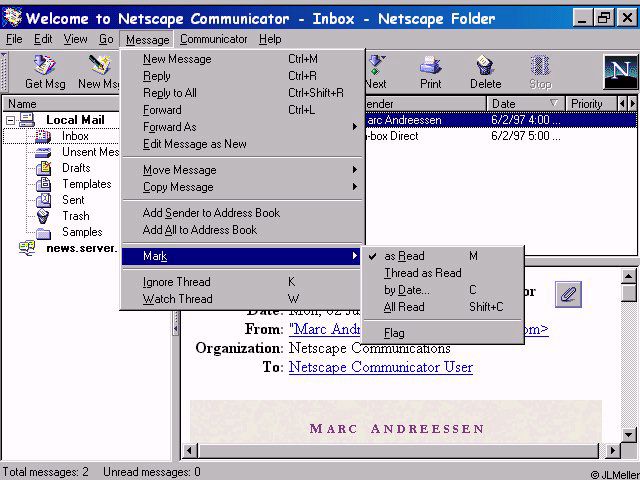Viewport: 640px width, 480px height.
Task: Click the Drafts folder icon
Action: pos(43,168)
